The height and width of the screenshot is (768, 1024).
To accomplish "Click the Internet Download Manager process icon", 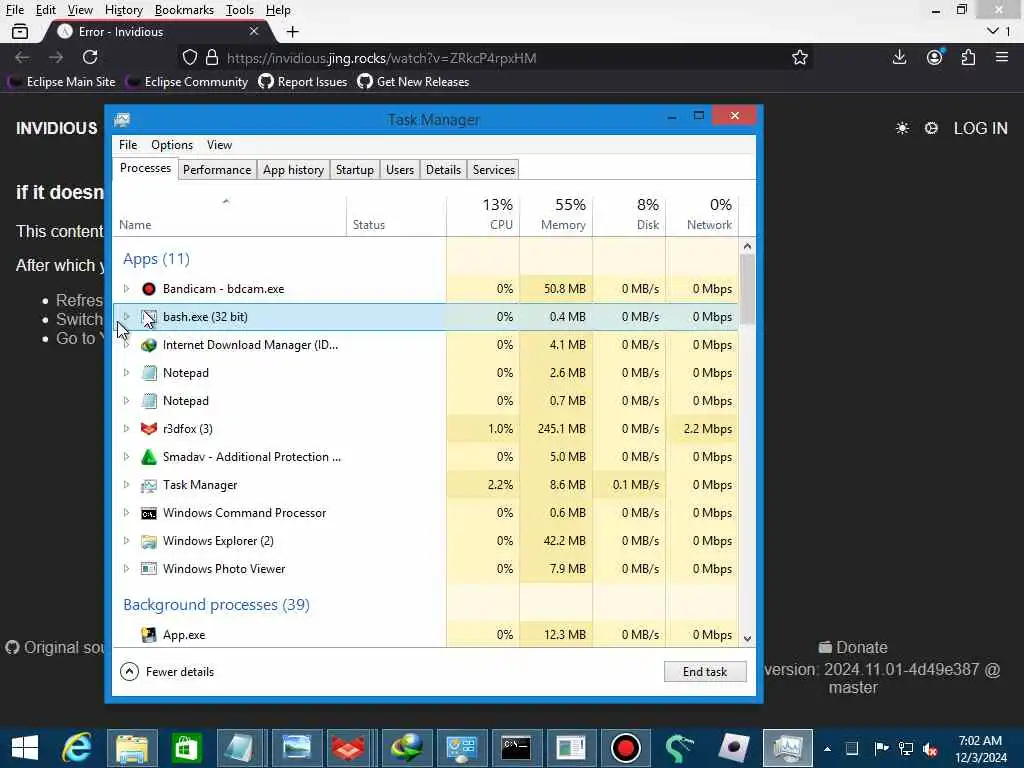I will [149, 345].
